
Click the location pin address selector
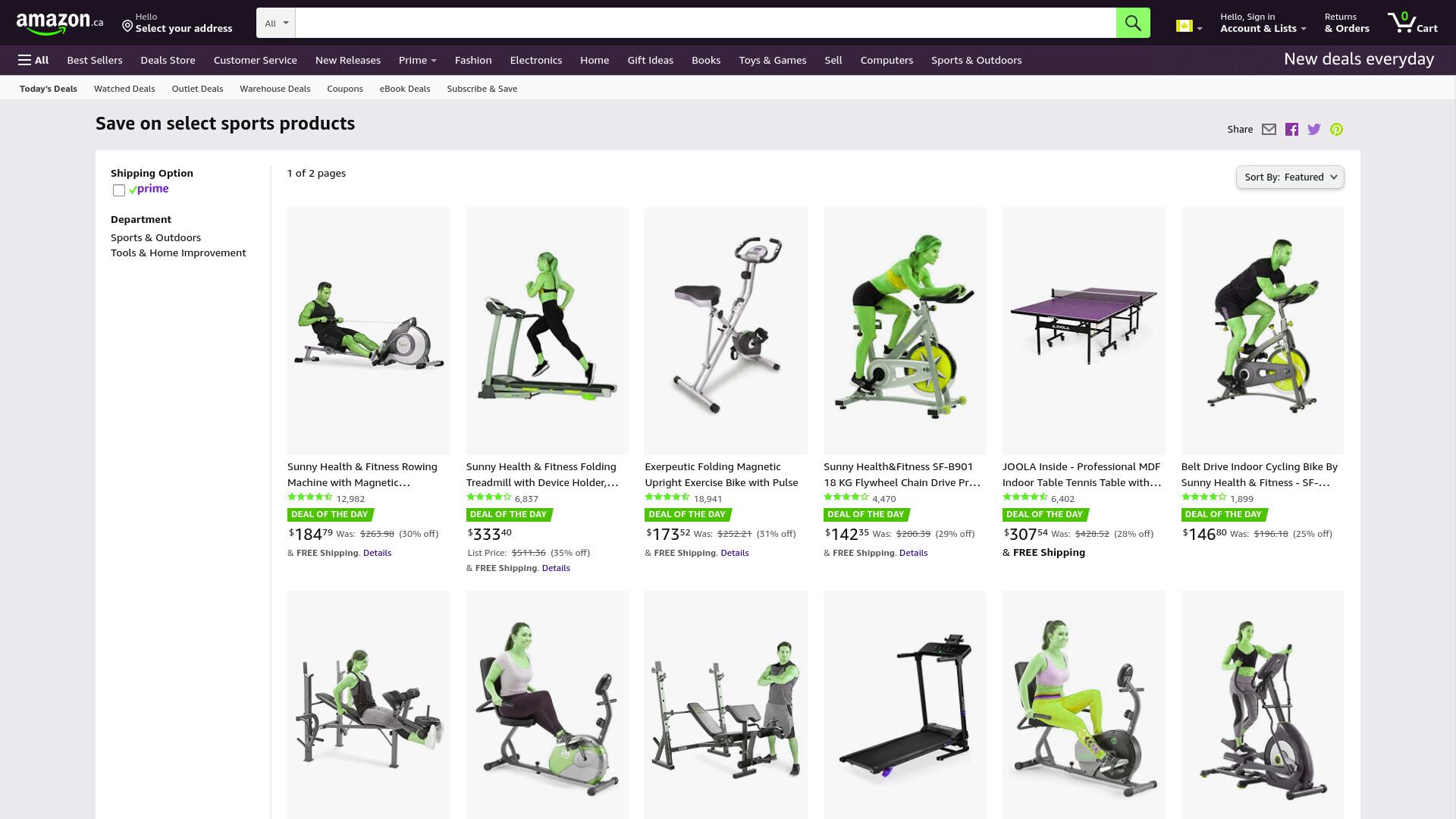pyautogui.click(x=177, y=23)
